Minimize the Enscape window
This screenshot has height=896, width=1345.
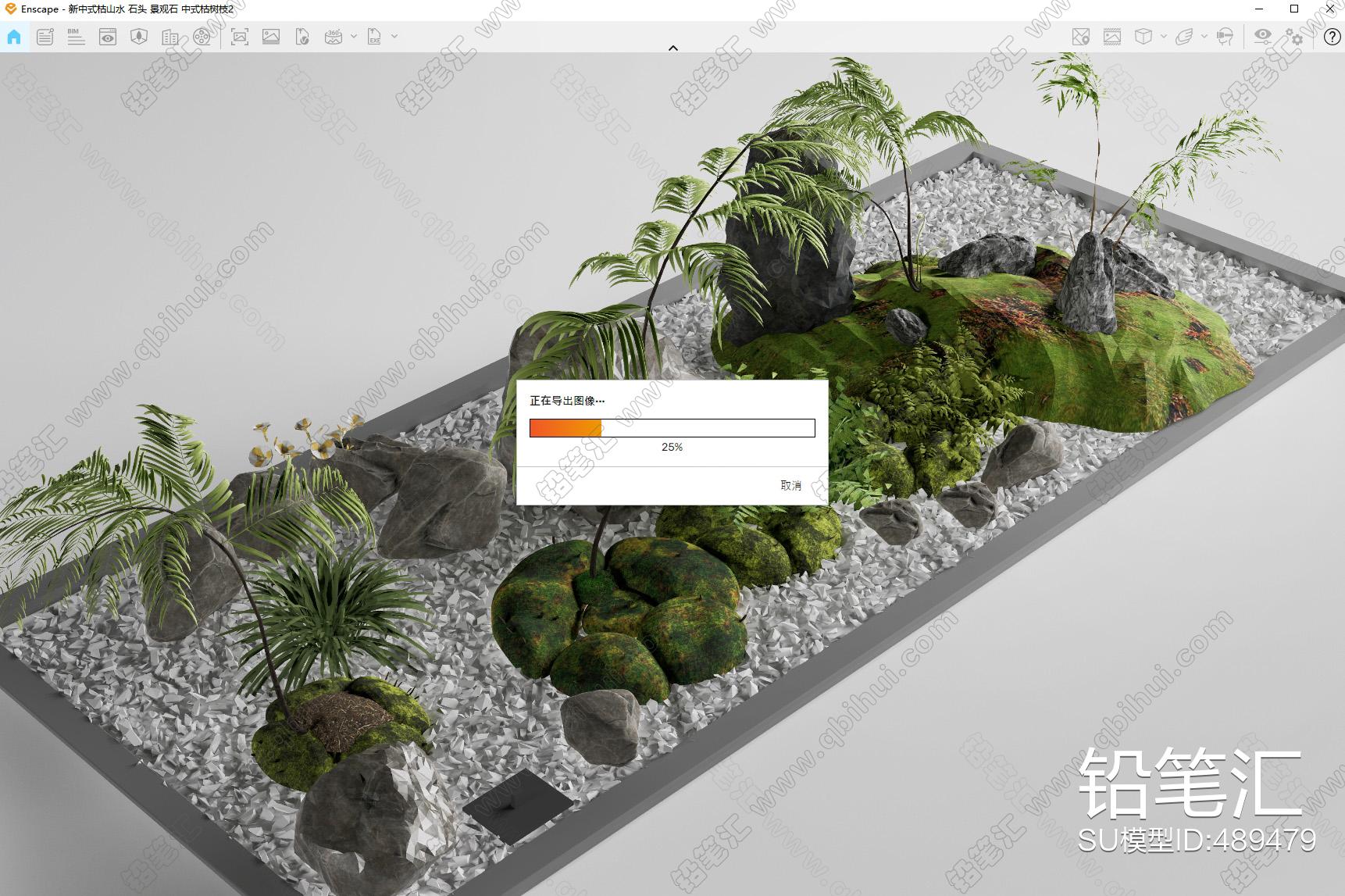point(1260,9)
